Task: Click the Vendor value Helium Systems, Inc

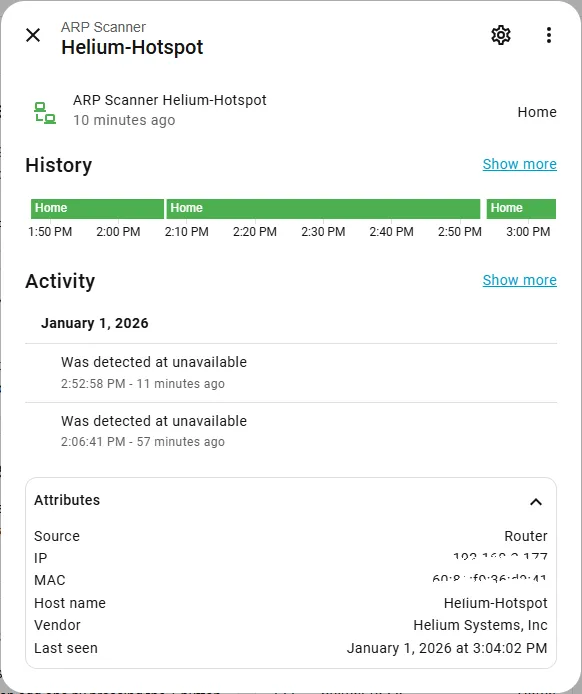Action: point(480,625)
